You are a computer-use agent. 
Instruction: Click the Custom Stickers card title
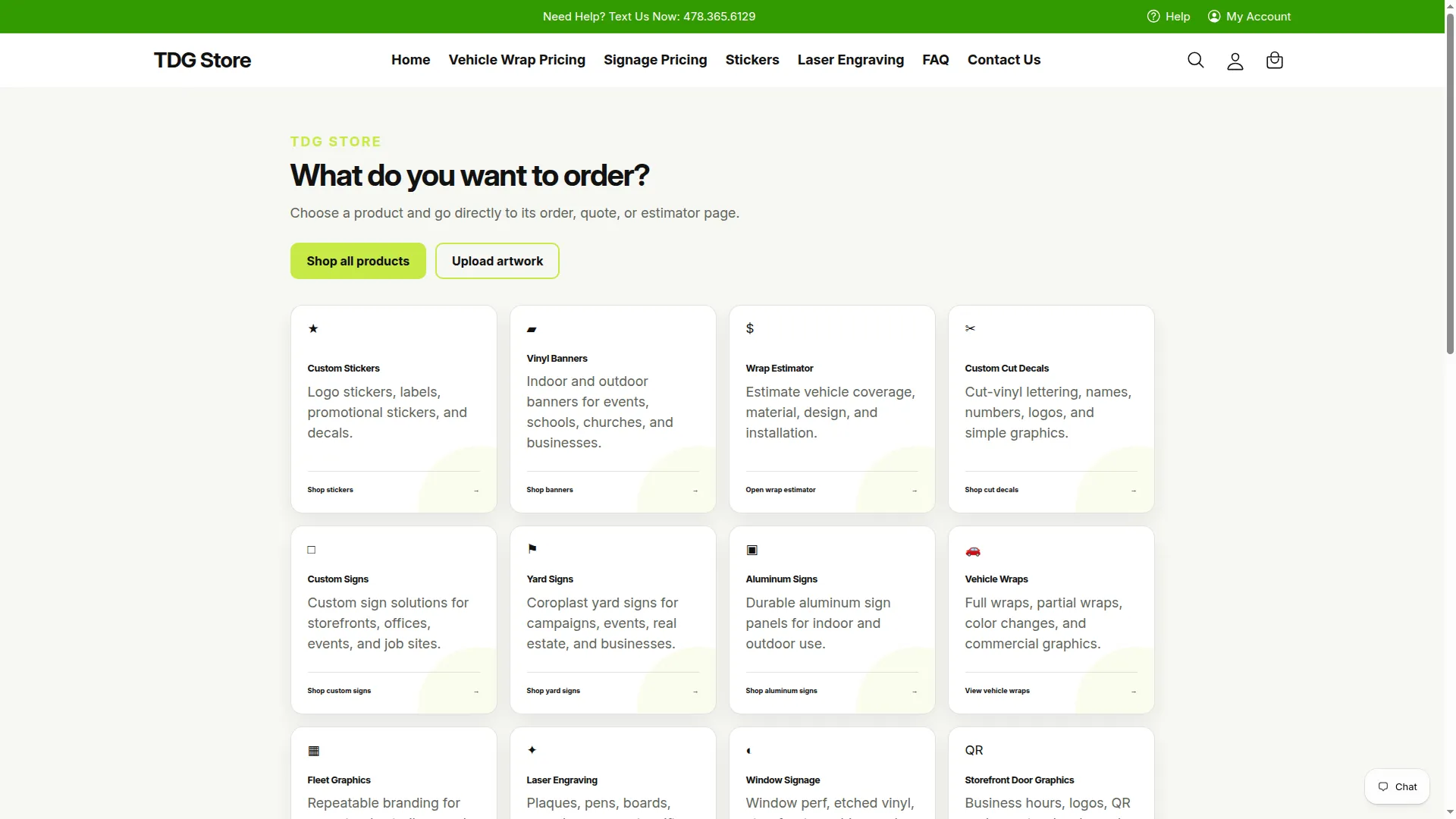344,368
